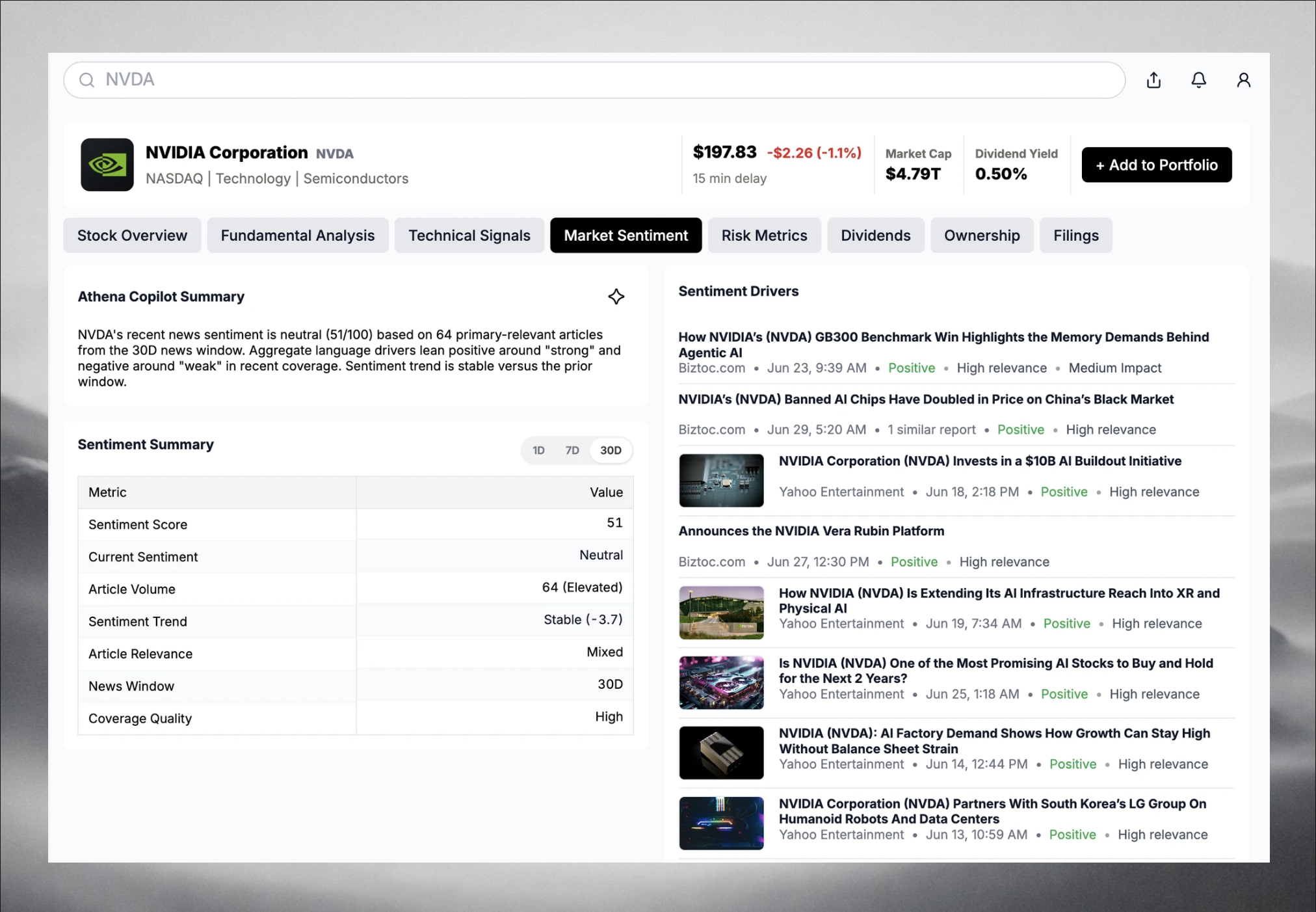The width and height of the screenshot is (1316, 912).
Task: Click the Sentiment Drivers heading
Action: pyautogui.click(x=738, y=291)
